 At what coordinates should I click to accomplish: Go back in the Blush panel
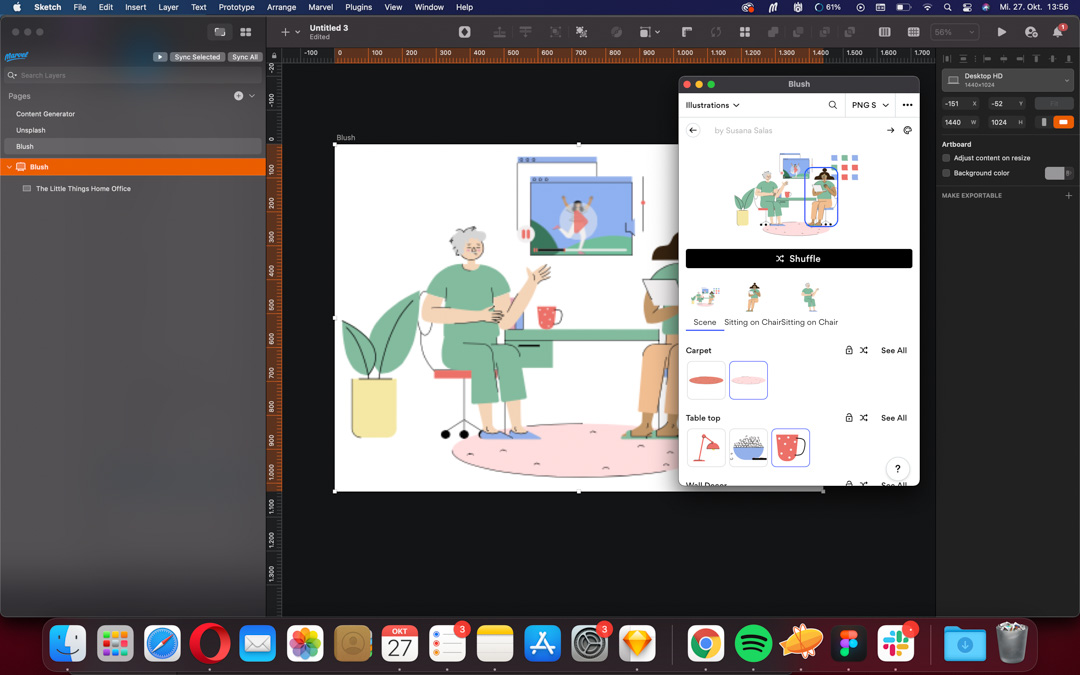click(693, 130)
